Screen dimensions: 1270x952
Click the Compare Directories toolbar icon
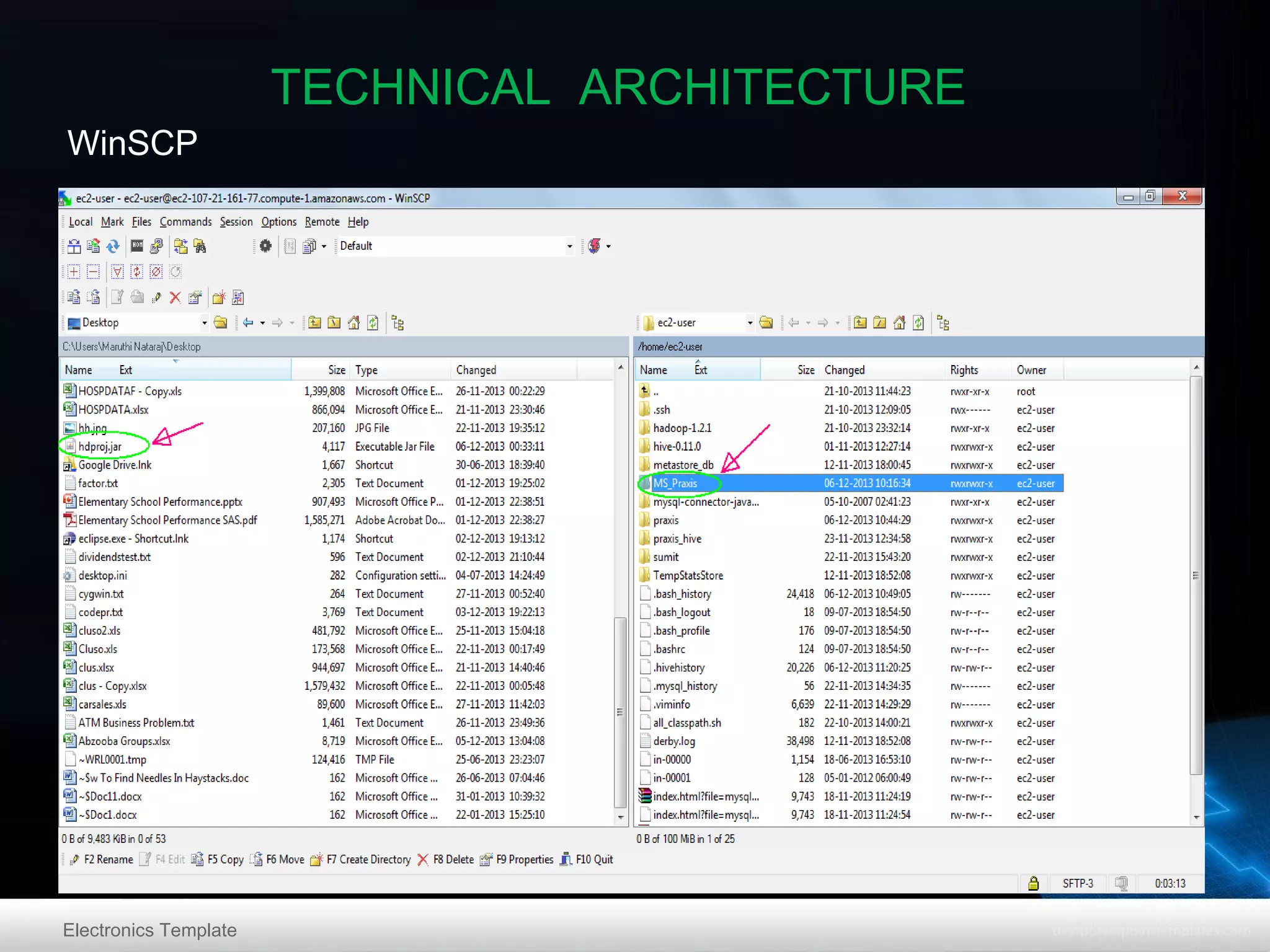coord(74,246)
